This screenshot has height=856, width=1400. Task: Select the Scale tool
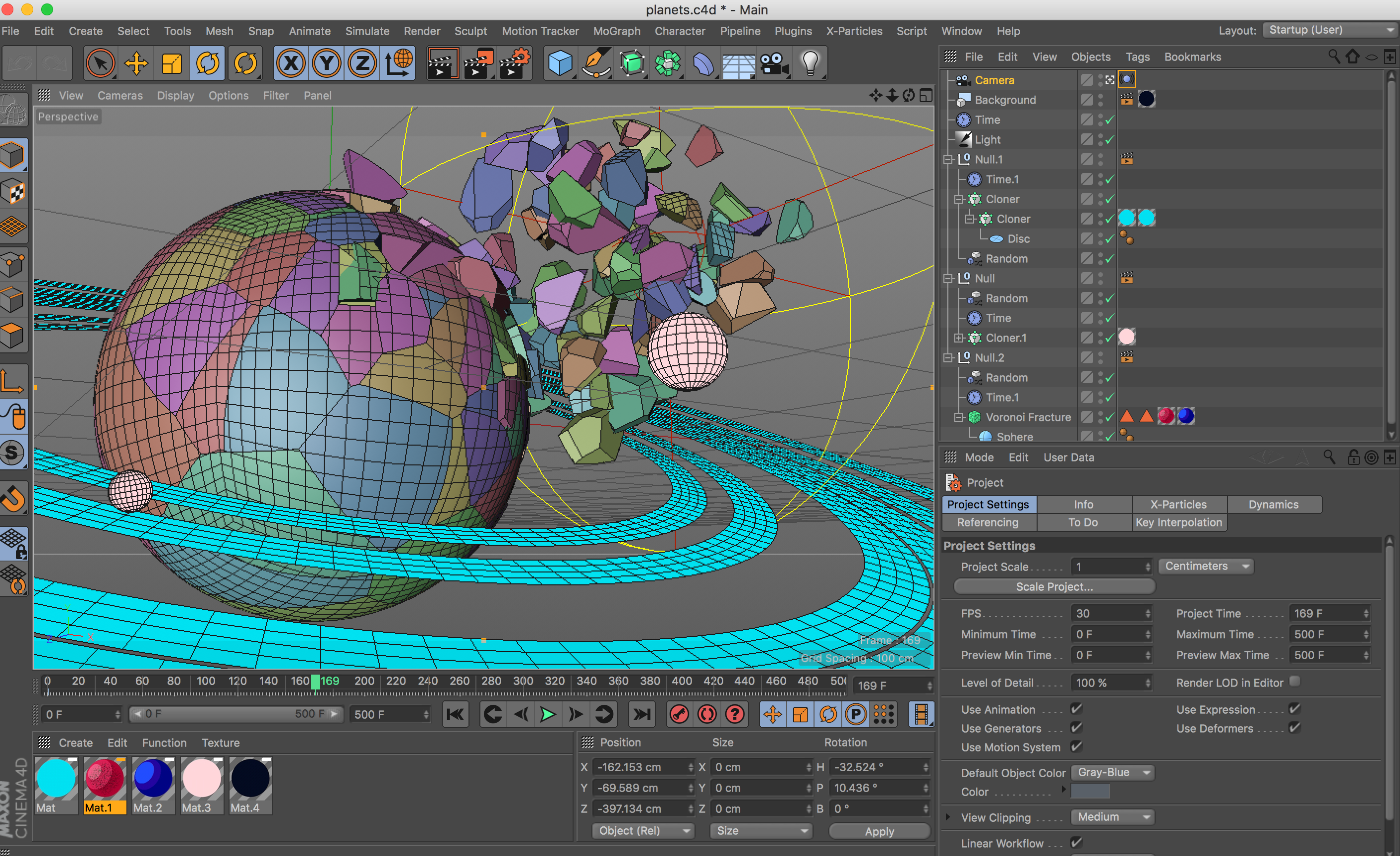point(172,63)
